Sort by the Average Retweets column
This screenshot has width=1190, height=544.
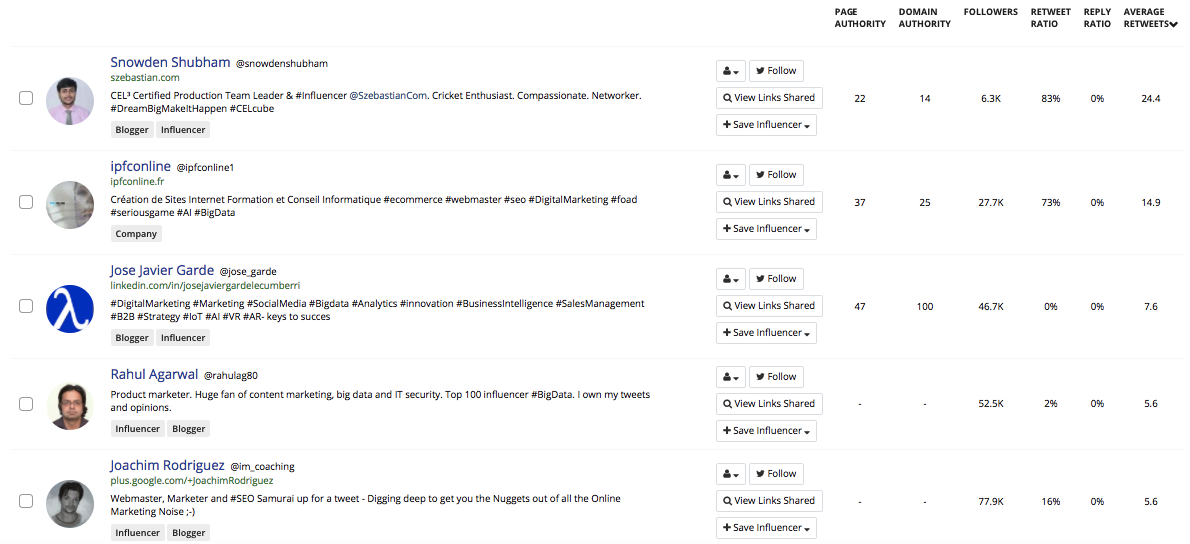coord(1150,18)
